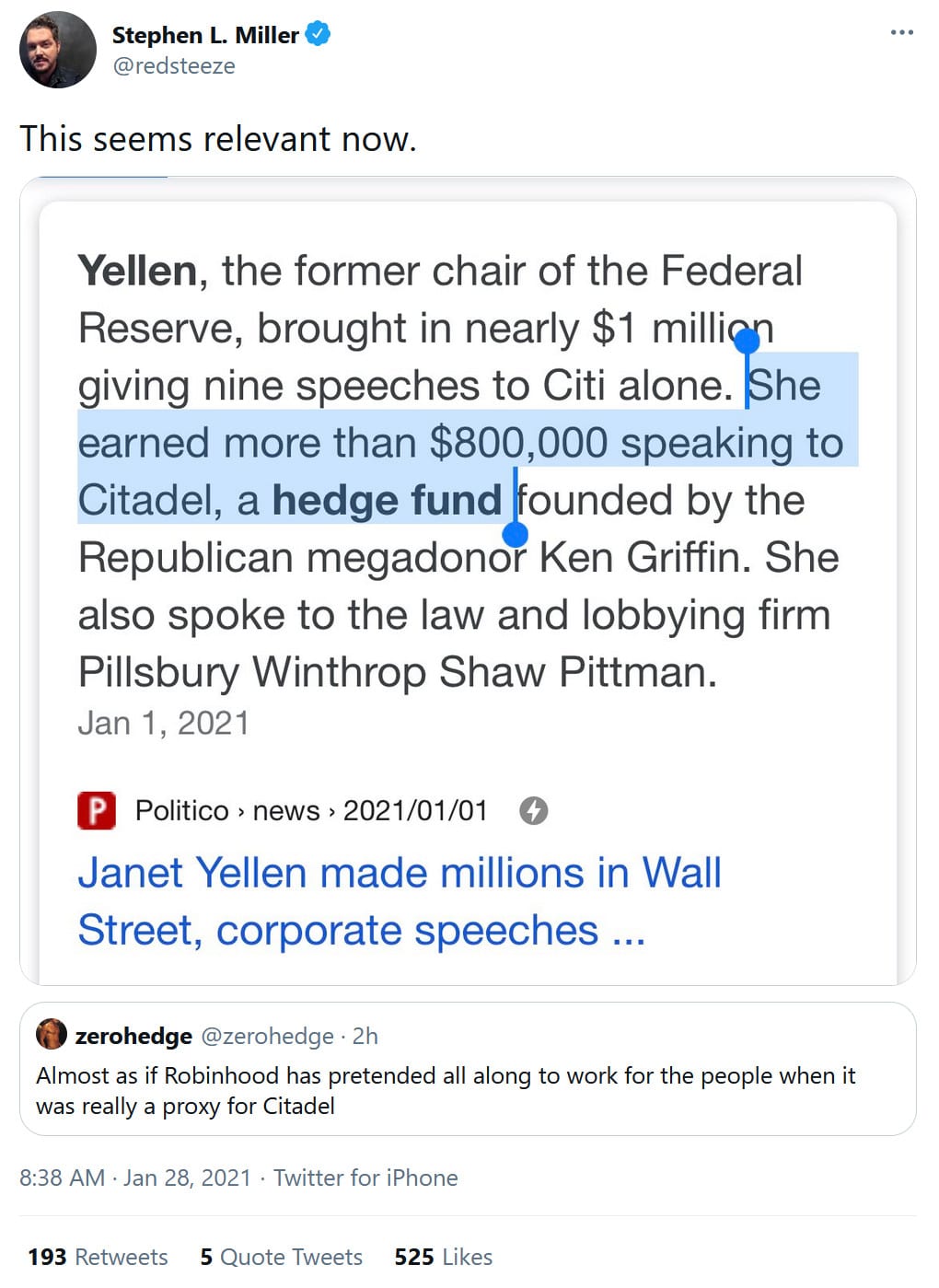The width and height of the screenshot is (939, 1288).
Task: Click the 8:38 AM Jan 28, 2021 timestamp
Action: point(135,1178)
